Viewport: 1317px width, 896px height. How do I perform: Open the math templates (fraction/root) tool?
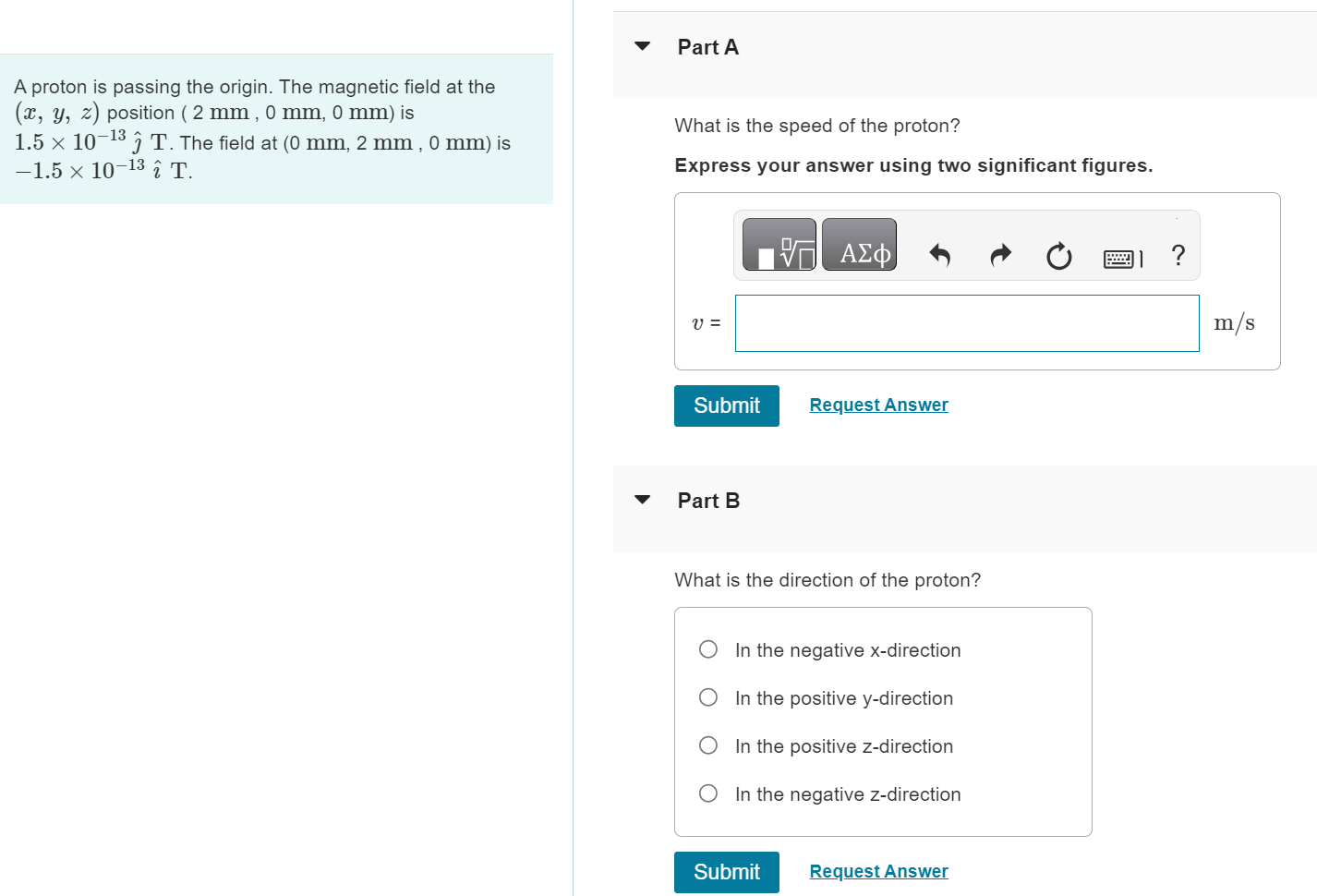coord(779,245)
